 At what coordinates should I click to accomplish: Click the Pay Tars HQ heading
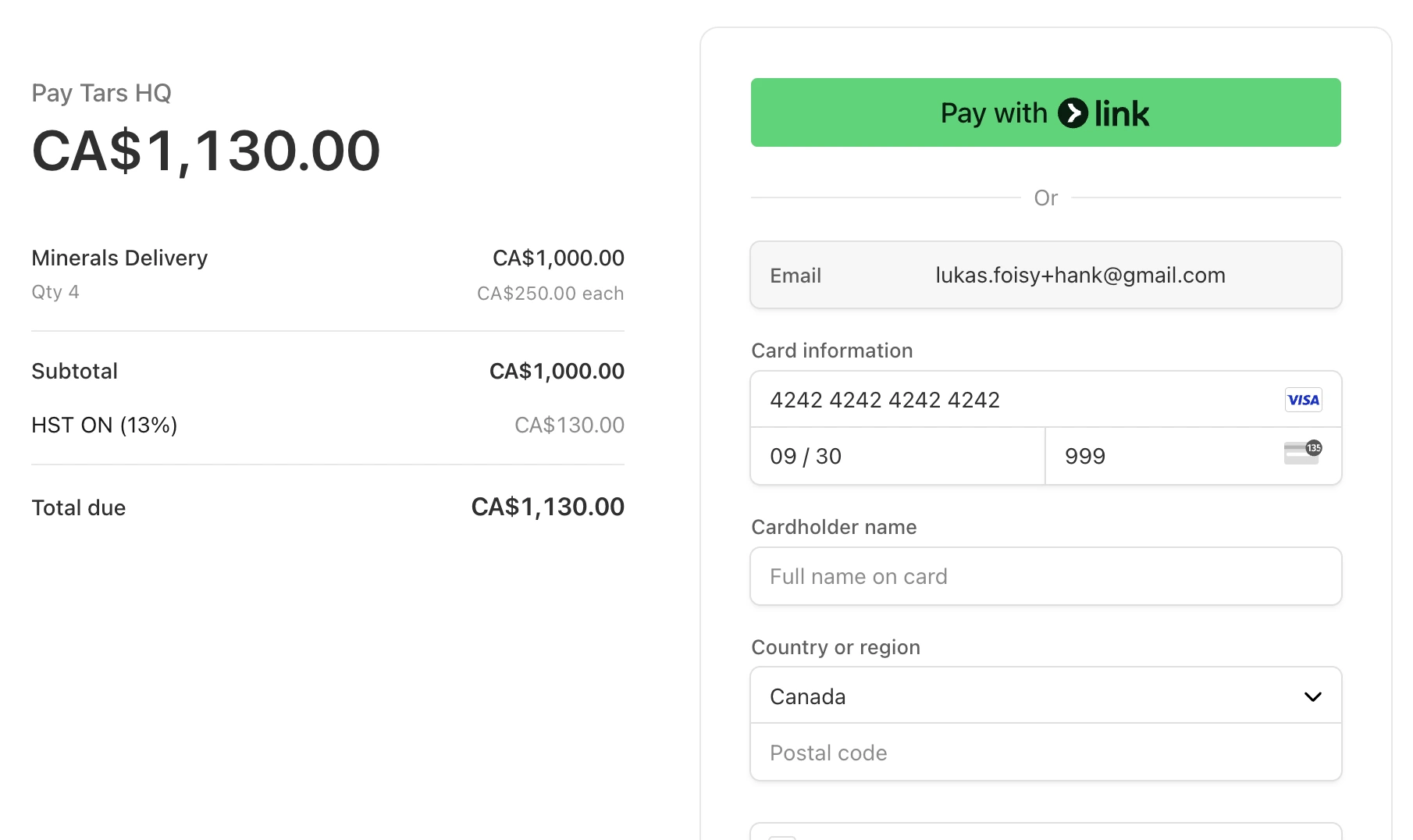coord(101,93)
